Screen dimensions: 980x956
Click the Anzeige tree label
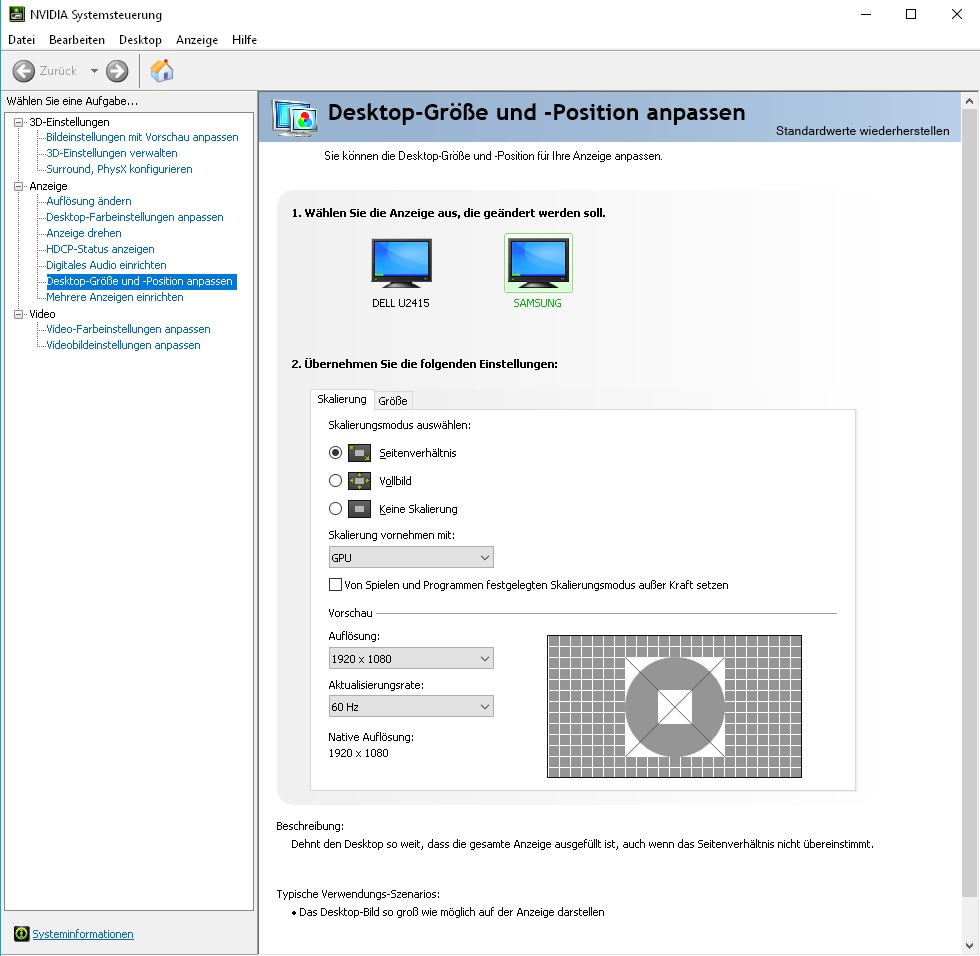click(48, 186)
